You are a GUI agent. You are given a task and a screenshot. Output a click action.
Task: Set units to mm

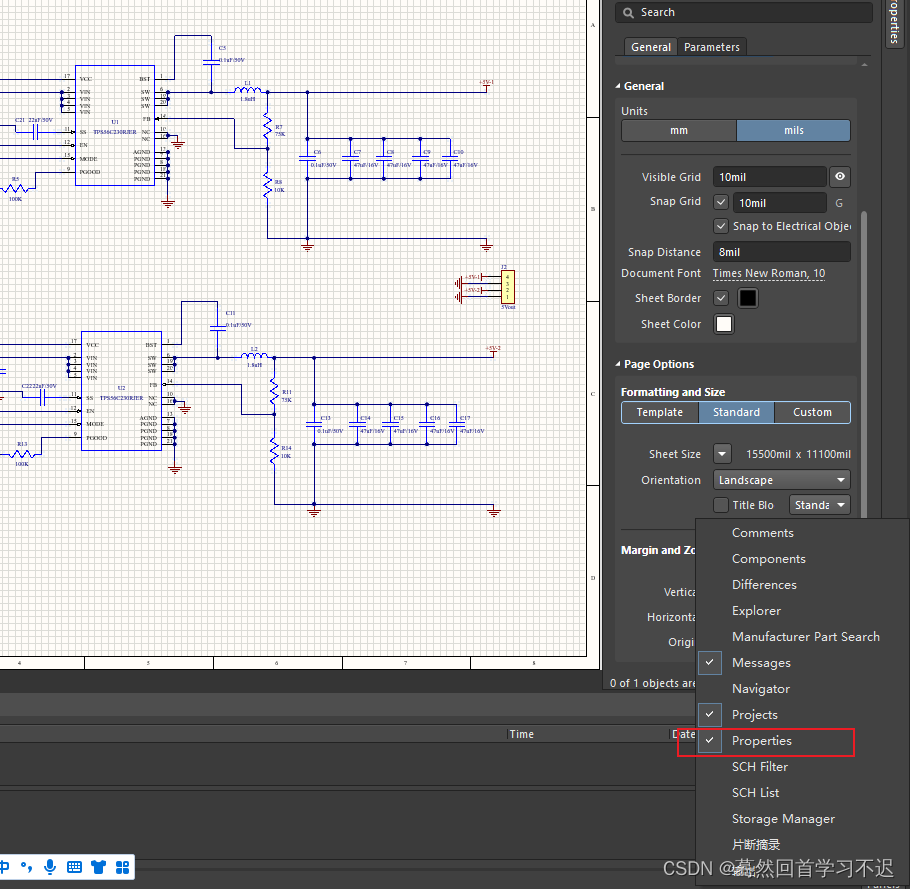click(679, 130)
